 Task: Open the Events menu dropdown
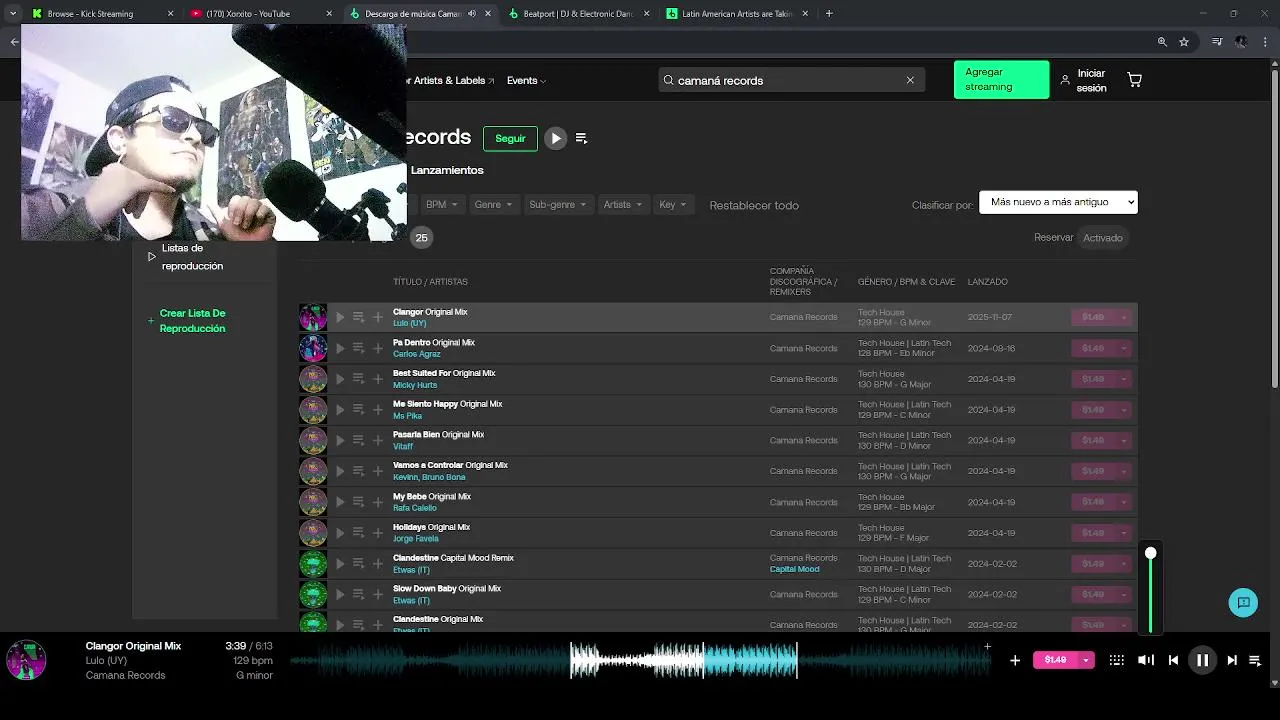(526, 80)
